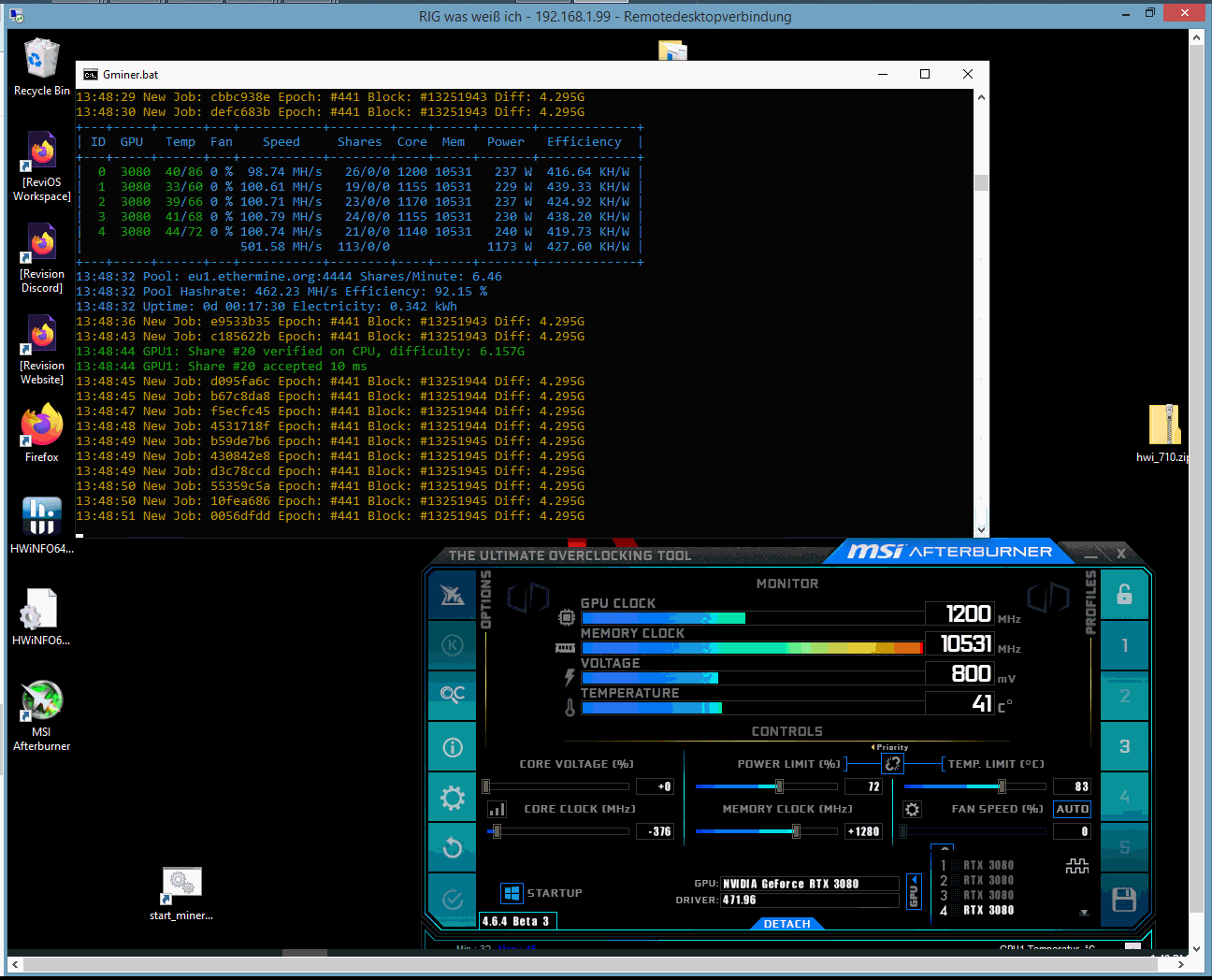The width and height of the screenshot is (1212, 980).
Task: Click Gminer console scrollbar down arrow
Action: pos(981,529)
